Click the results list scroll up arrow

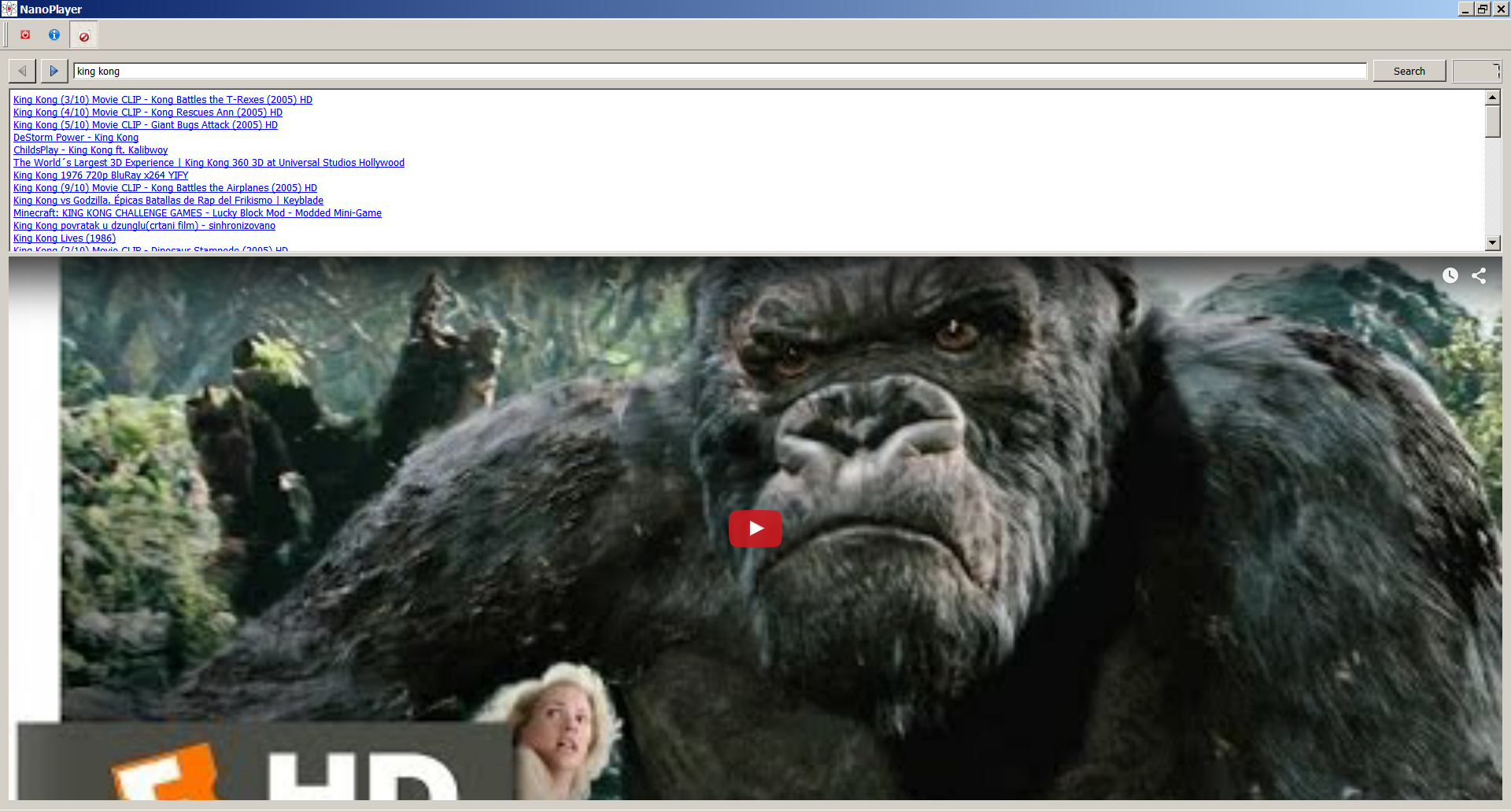point(1492,98)
